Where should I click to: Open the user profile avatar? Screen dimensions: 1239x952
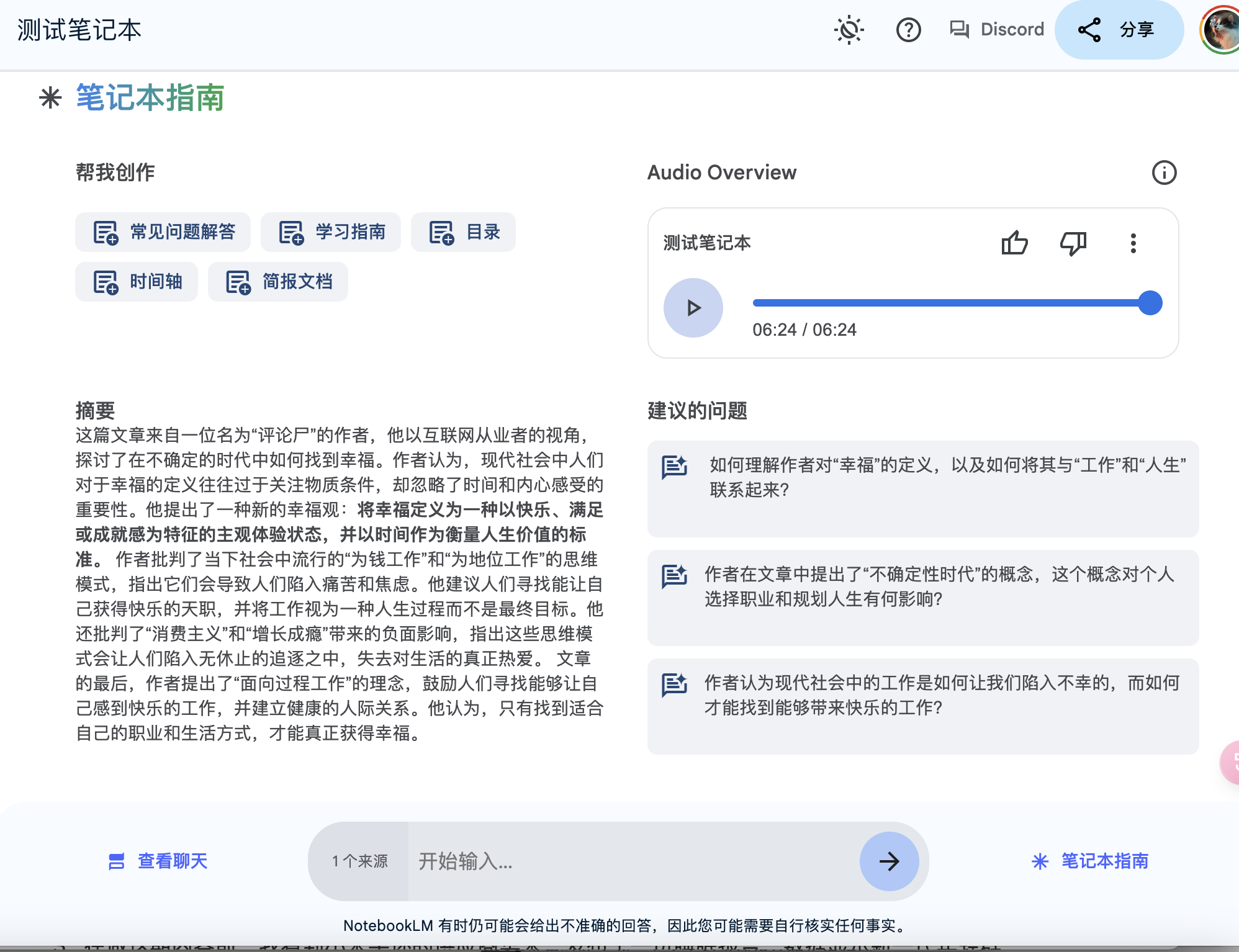[1220, 30]
